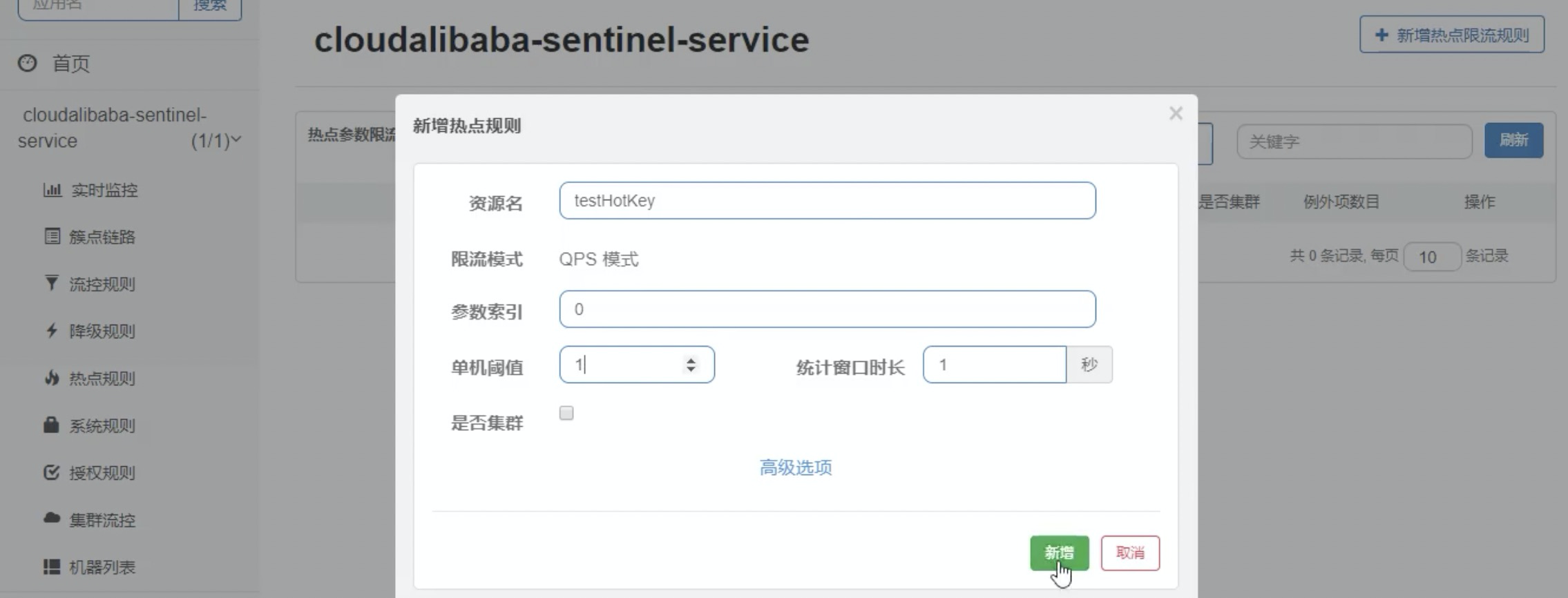The width and height of the screenshot is (1568, 598).
Task: Open the 簇点链路 cluster link page
Action: point(102,237)
